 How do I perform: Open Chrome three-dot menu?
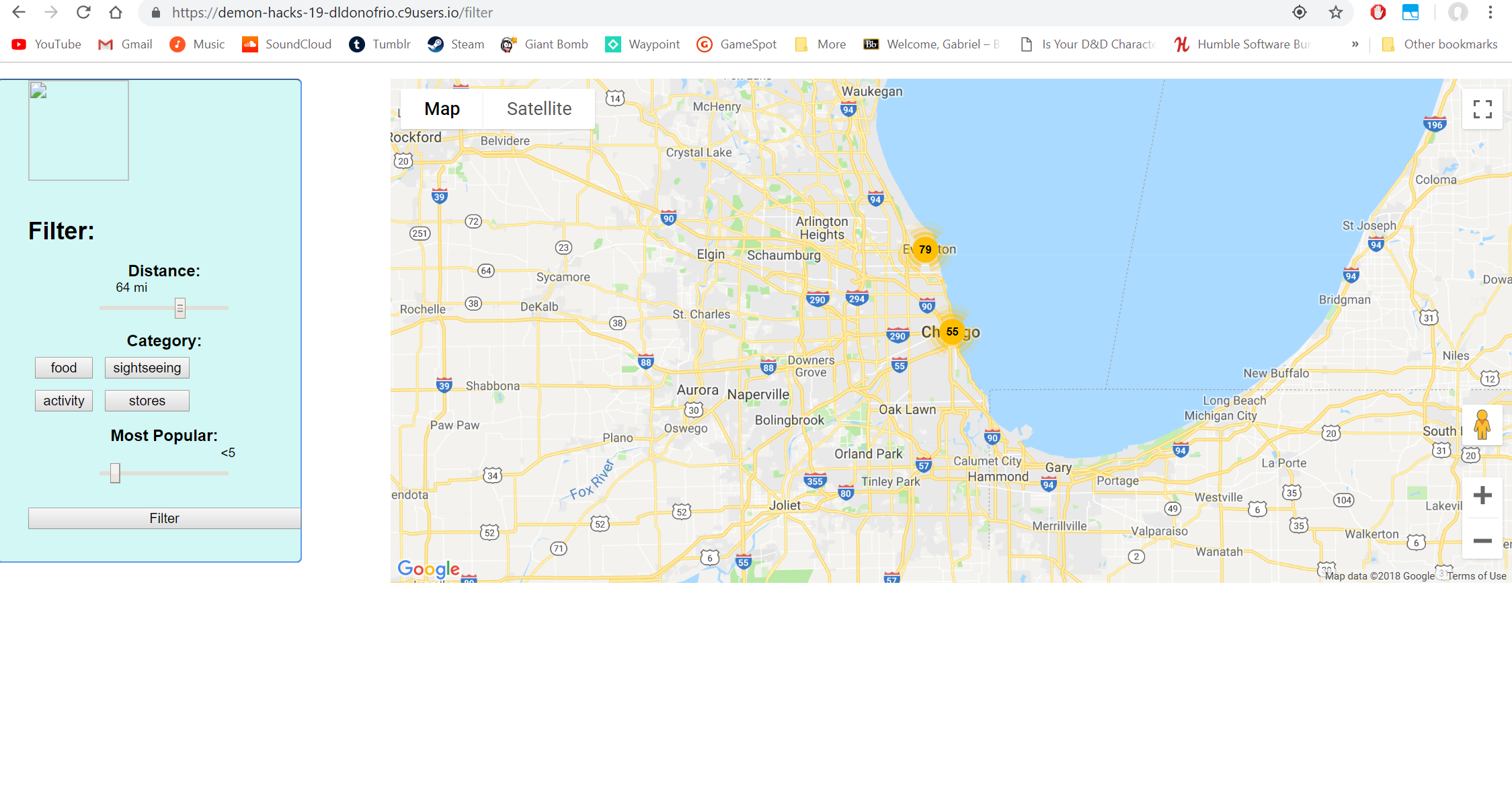(x=1490, y=13)
